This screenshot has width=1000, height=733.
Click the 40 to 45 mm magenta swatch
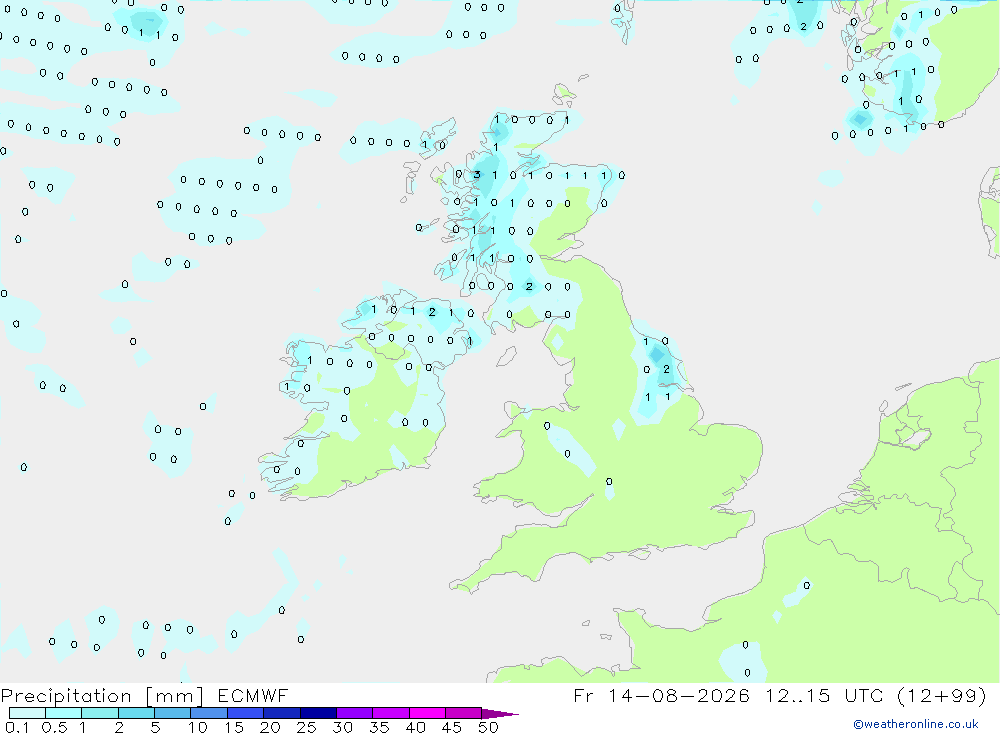[x=427, y=713]
